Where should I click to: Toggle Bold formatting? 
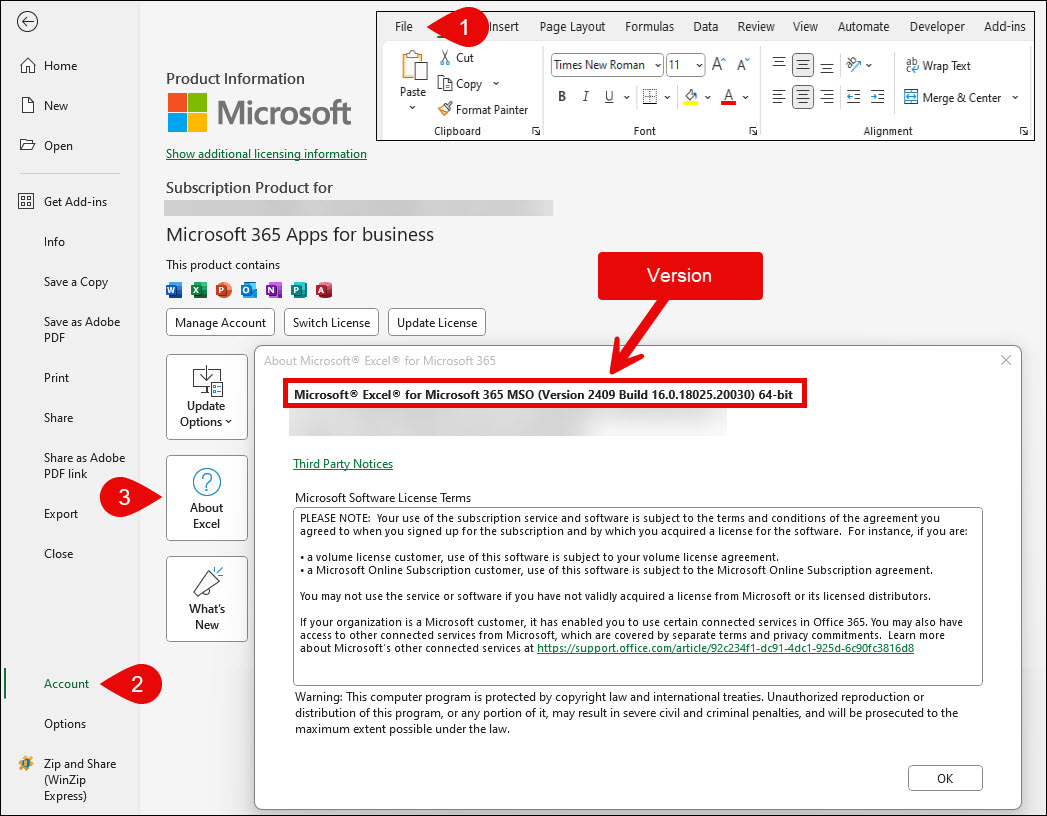[x=562, y=97]
